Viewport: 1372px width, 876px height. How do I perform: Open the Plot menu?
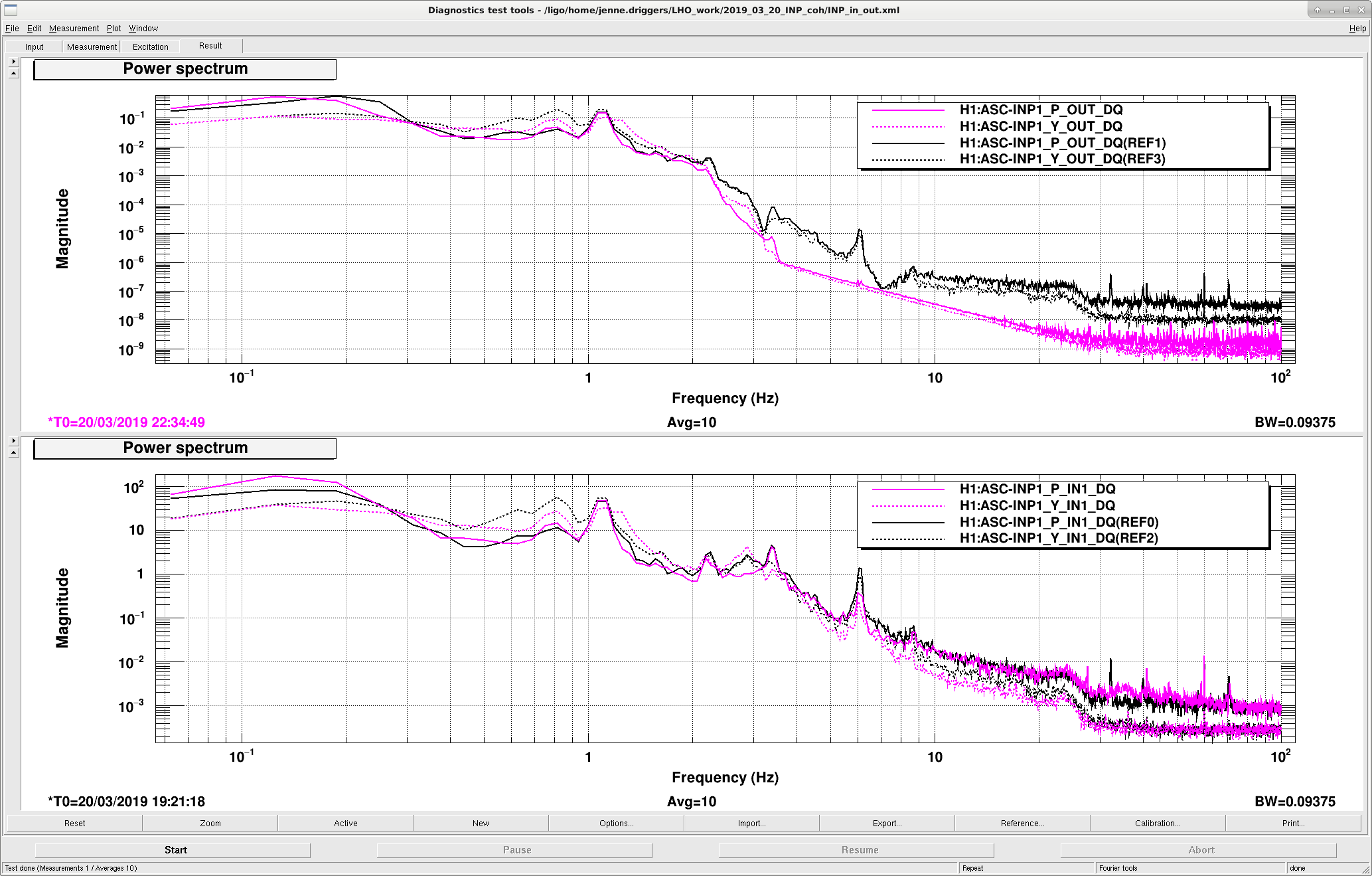pyautogui.click(x=114, y=29)
